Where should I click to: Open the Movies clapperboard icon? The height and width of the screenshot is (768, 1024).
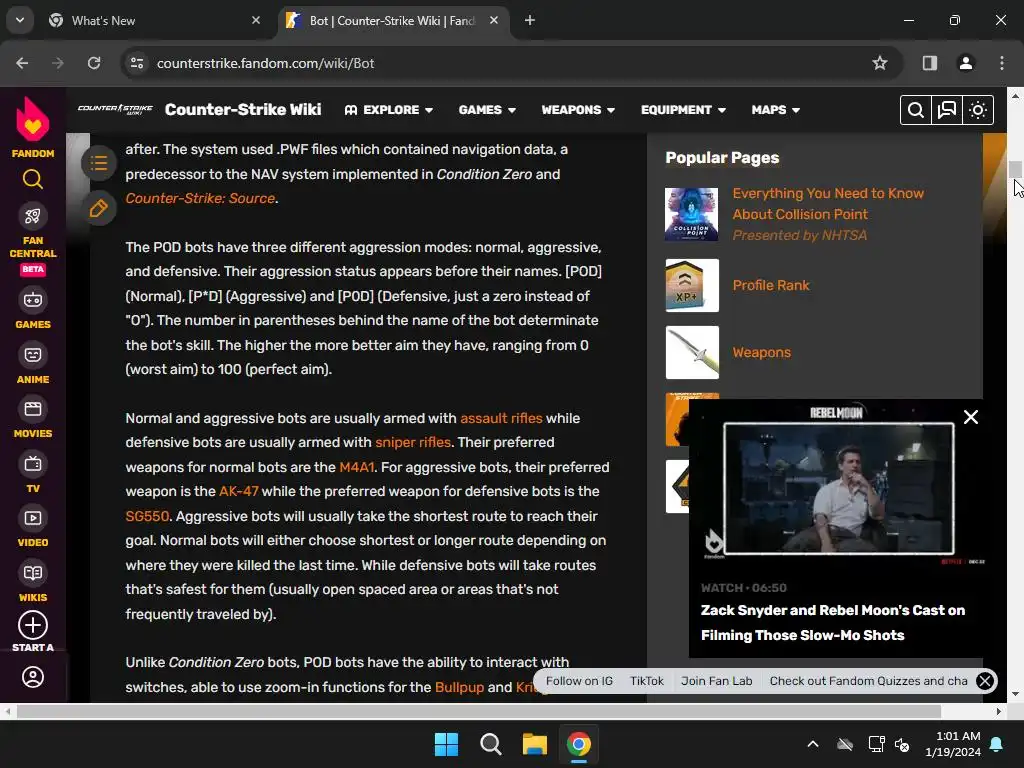pos(33,409)
